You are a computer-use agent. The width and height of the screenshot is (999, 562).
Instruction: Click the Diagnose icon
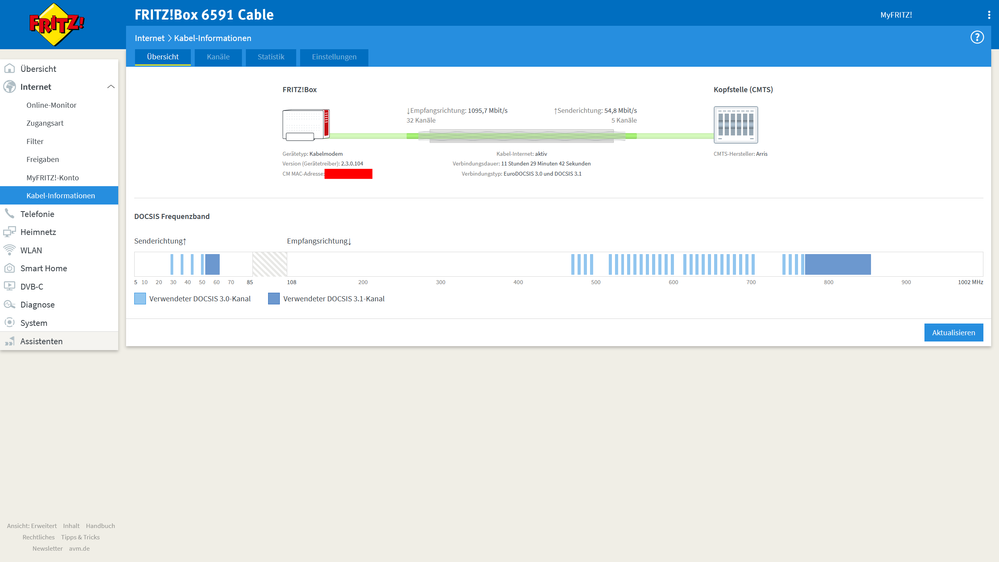pos(10,305)
